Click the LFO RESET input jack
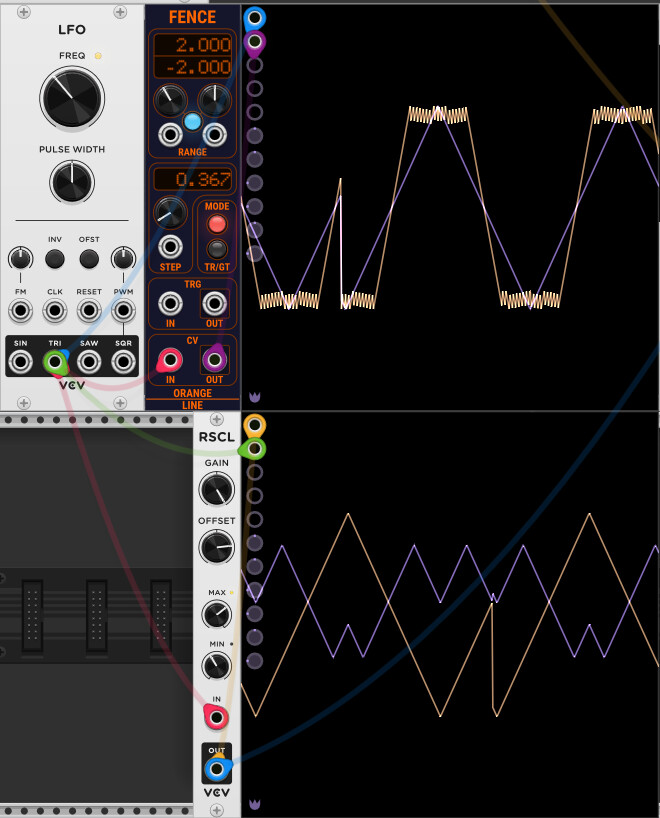Image resolution: width=660 pixels, height=818 pixels. (89, 305)
